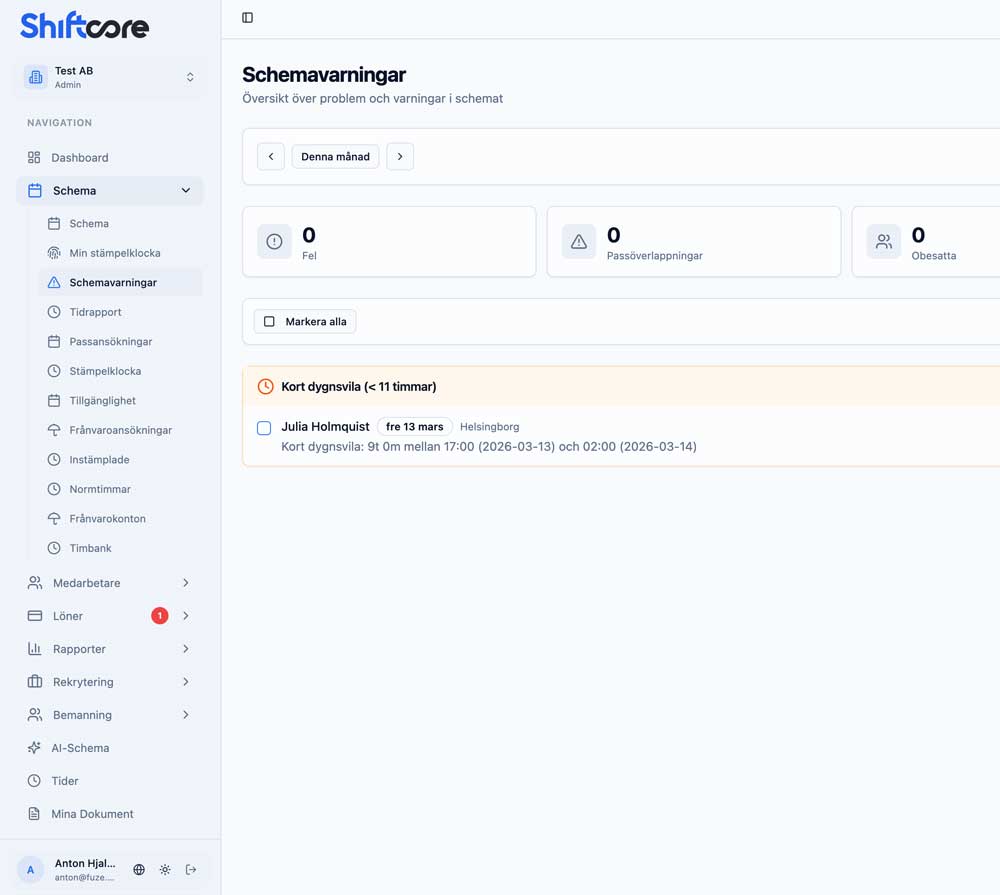The height and width of the screenshot is (895, 1000).
Task: Log out using the exit icon
Action: [191, 869]
